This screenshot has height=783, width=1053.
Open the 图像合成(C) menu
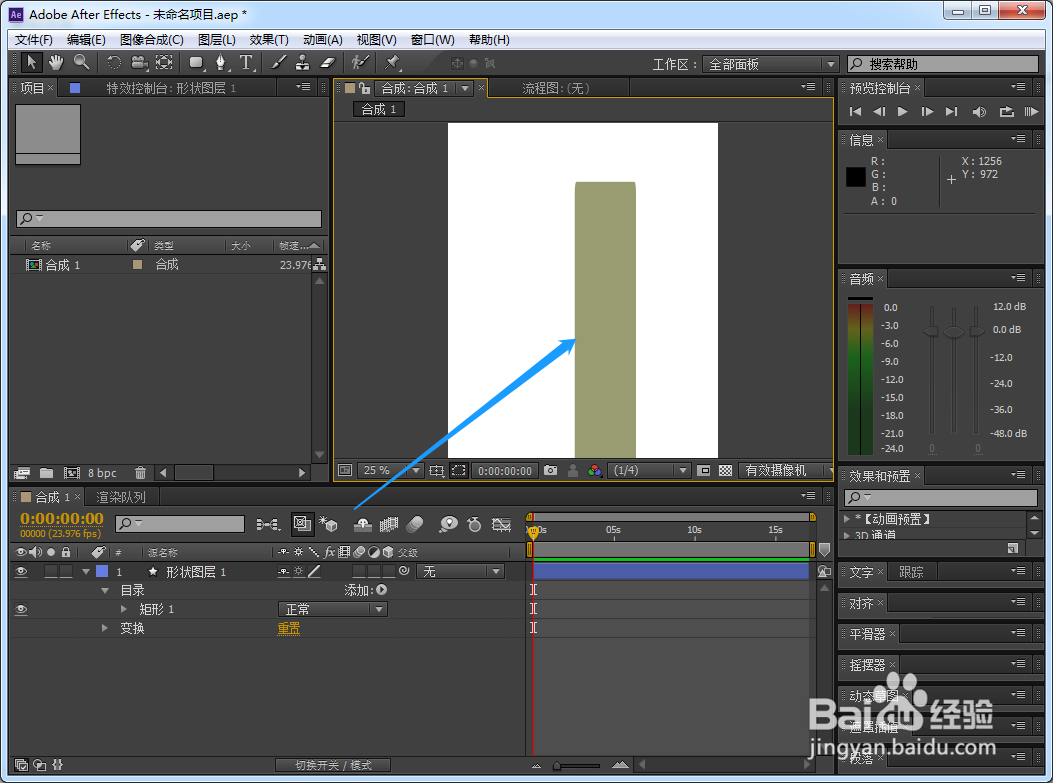click(152, 40)
